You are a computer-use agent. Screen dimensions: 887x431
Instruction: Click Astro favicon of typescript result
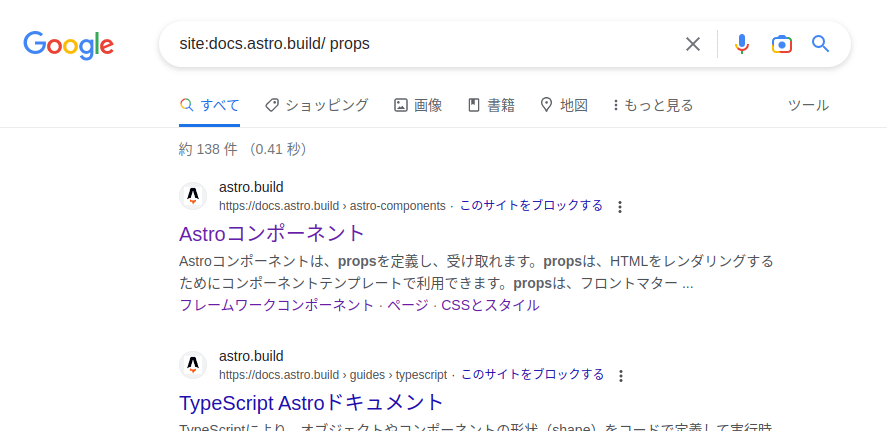[x=193, y=365]
